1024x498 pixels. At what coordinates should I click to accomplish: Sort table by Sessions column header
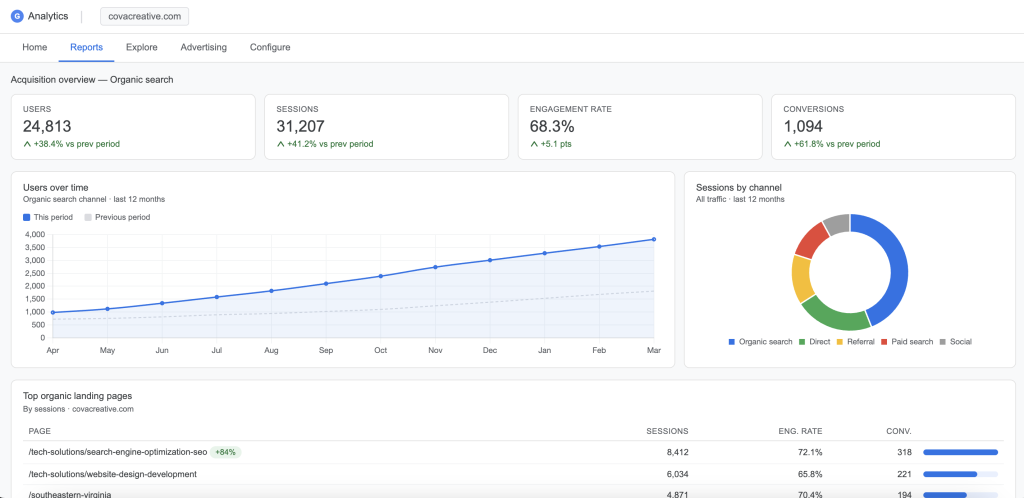pos(667,431)
